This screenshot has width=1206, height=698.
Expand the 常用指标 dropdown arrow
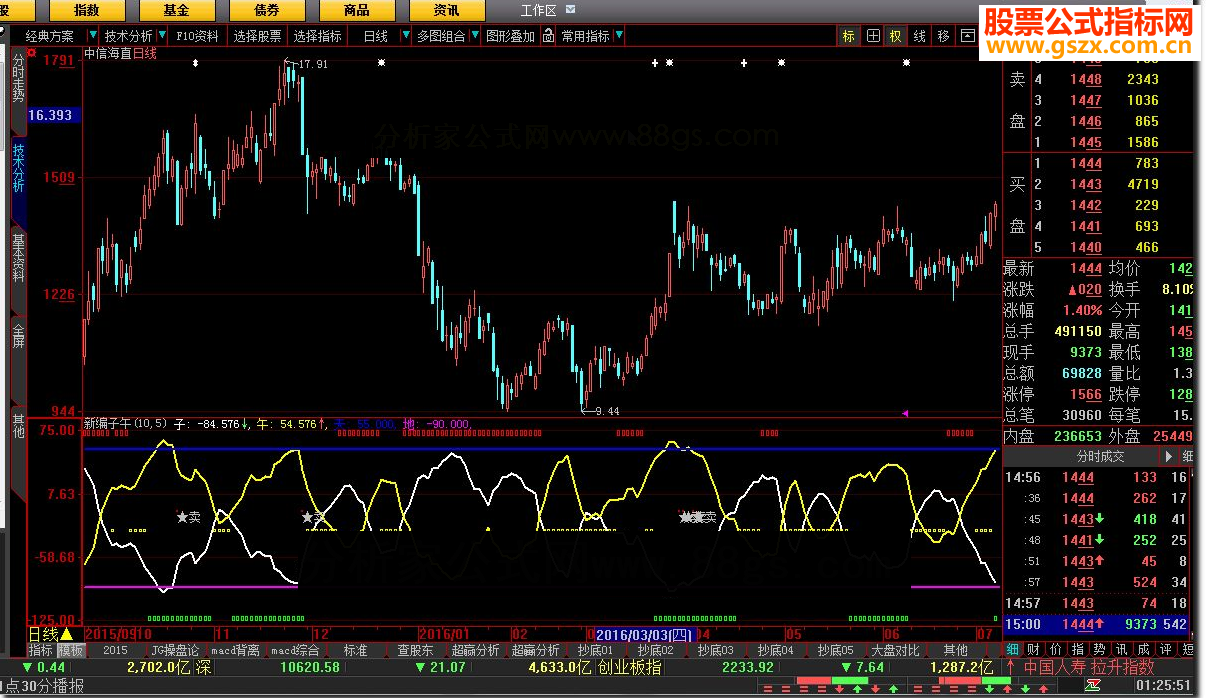click(x=620, y=36)
